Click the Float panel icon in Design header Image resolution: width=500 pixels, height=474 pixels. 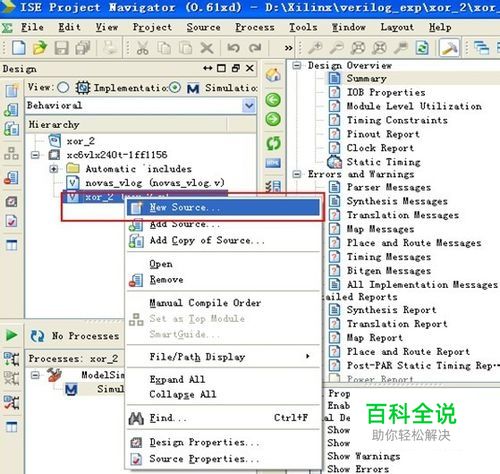point(236,68)
